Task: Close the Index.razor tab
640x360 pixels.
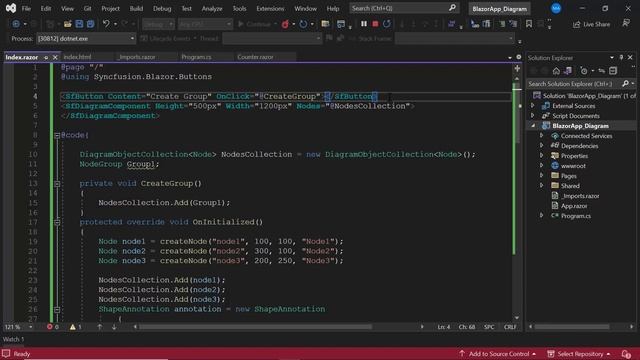Action: 55,58
